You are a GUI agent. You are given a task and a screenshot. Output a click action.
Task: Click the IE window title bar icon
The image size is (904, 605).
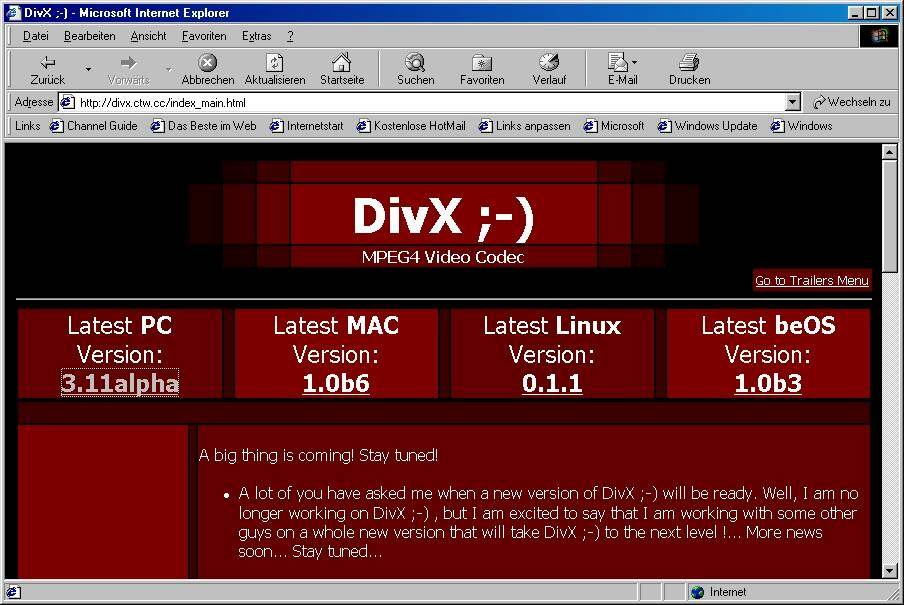[13, 12]
